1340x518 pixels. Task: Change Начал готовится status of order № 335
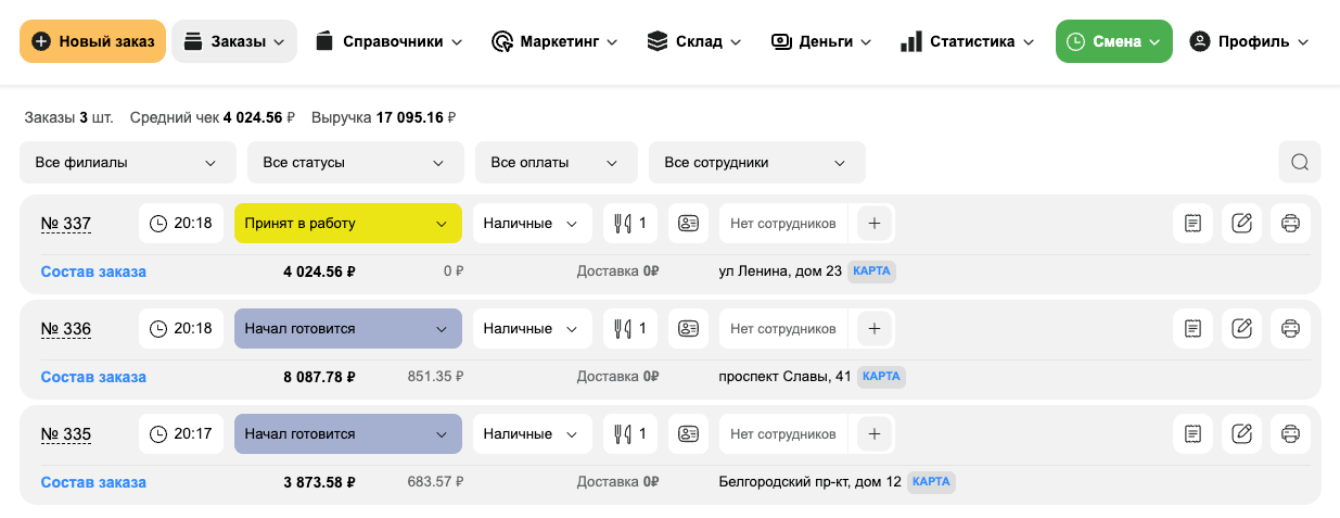(348, 434)
